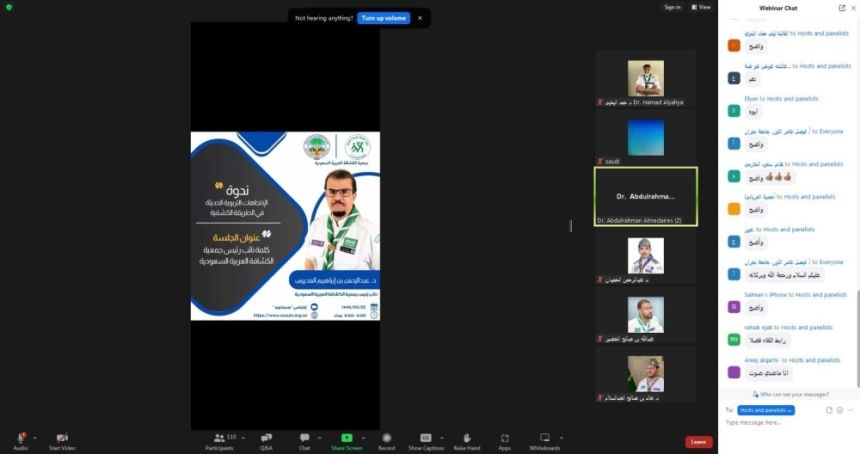Screen dimensions: 860x454
Task: Click 'Who can see your messages?' link
Action: pos(794,394)
